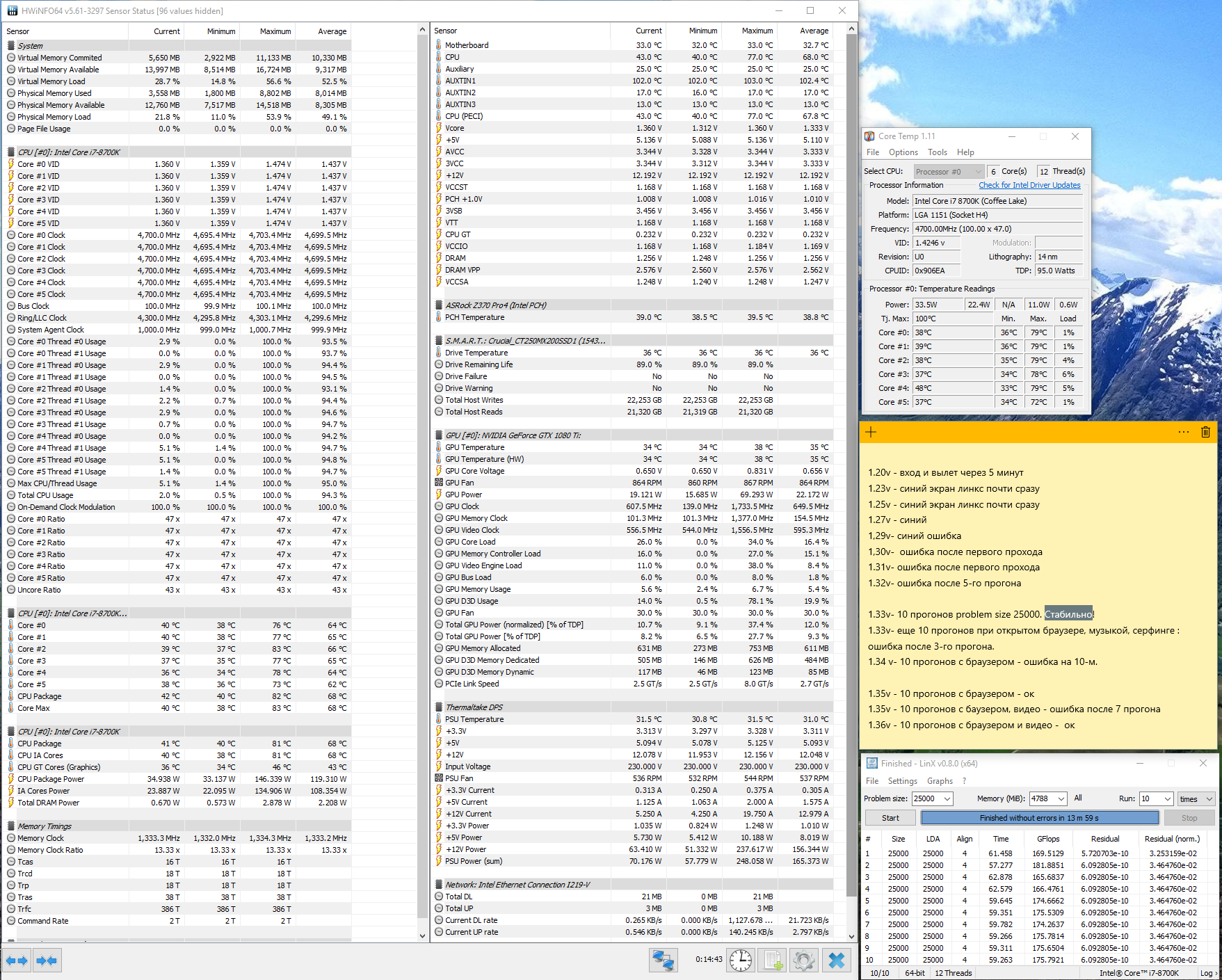Select the Uncore Ratio sensor row
1222x980 pixels.
click(177, 590)
